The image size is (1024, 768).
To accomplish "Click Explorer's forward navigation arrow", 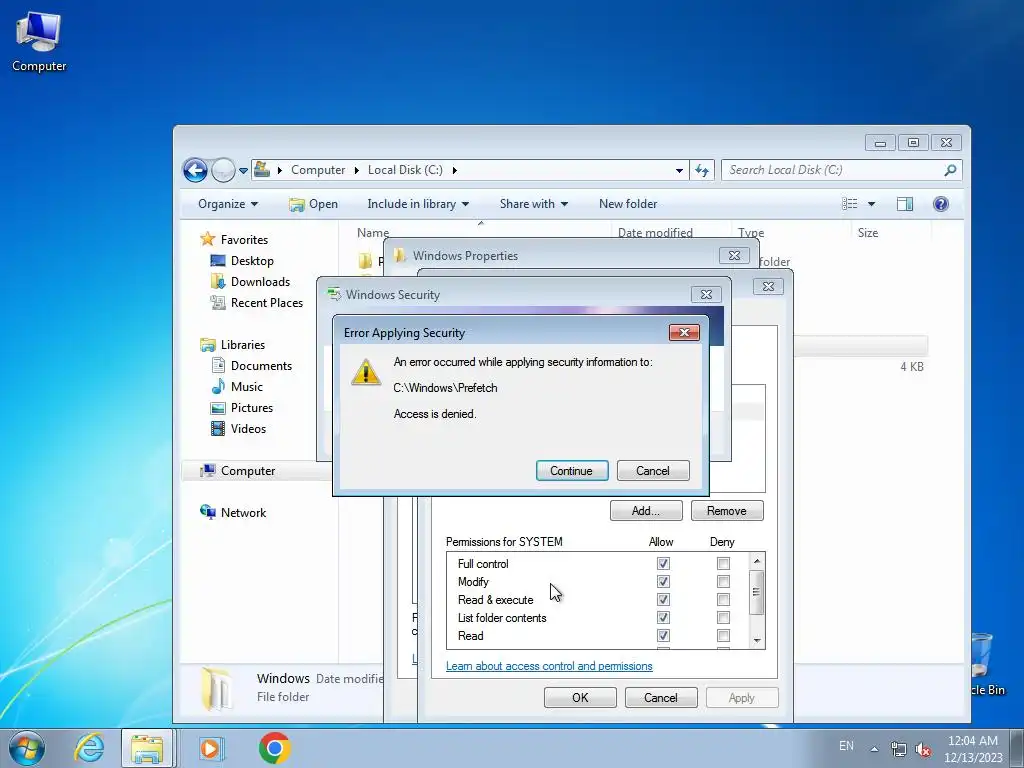I will coord(223,170).
